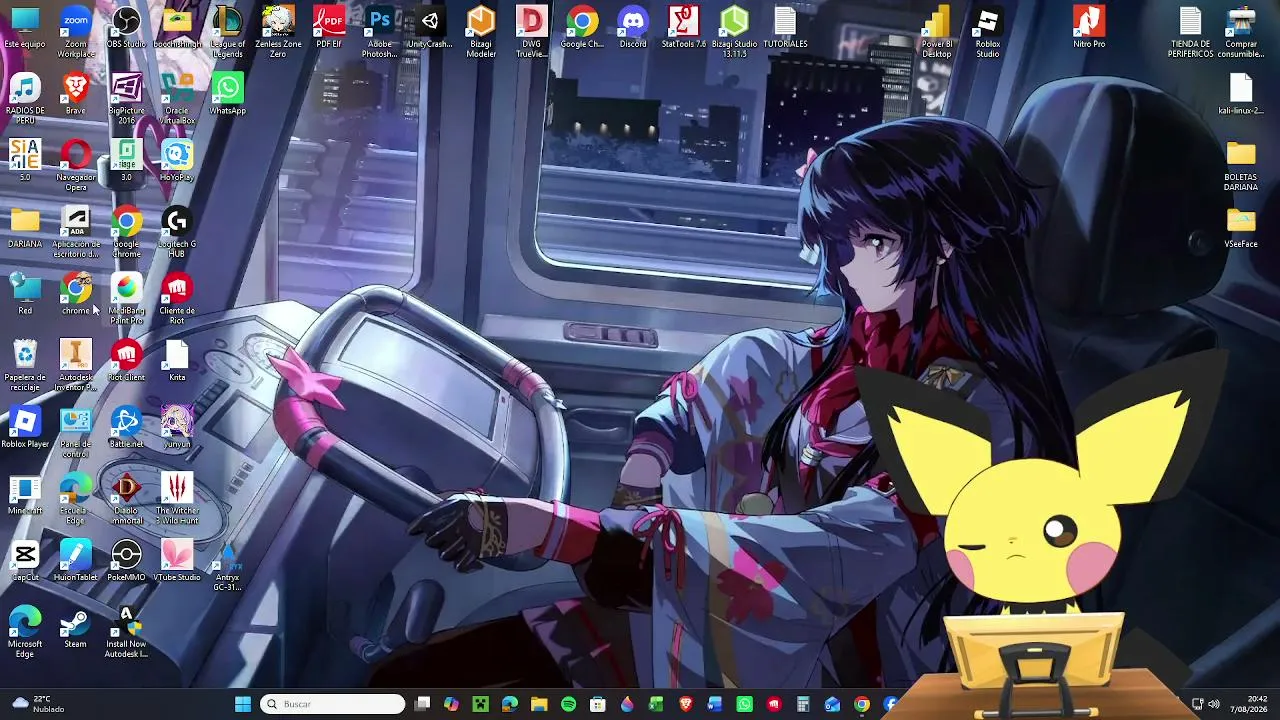The height and width of the screenshot is (720, 1280).
Task: Select the Adobe Photoshop shortcut
Action: [380, 32]
